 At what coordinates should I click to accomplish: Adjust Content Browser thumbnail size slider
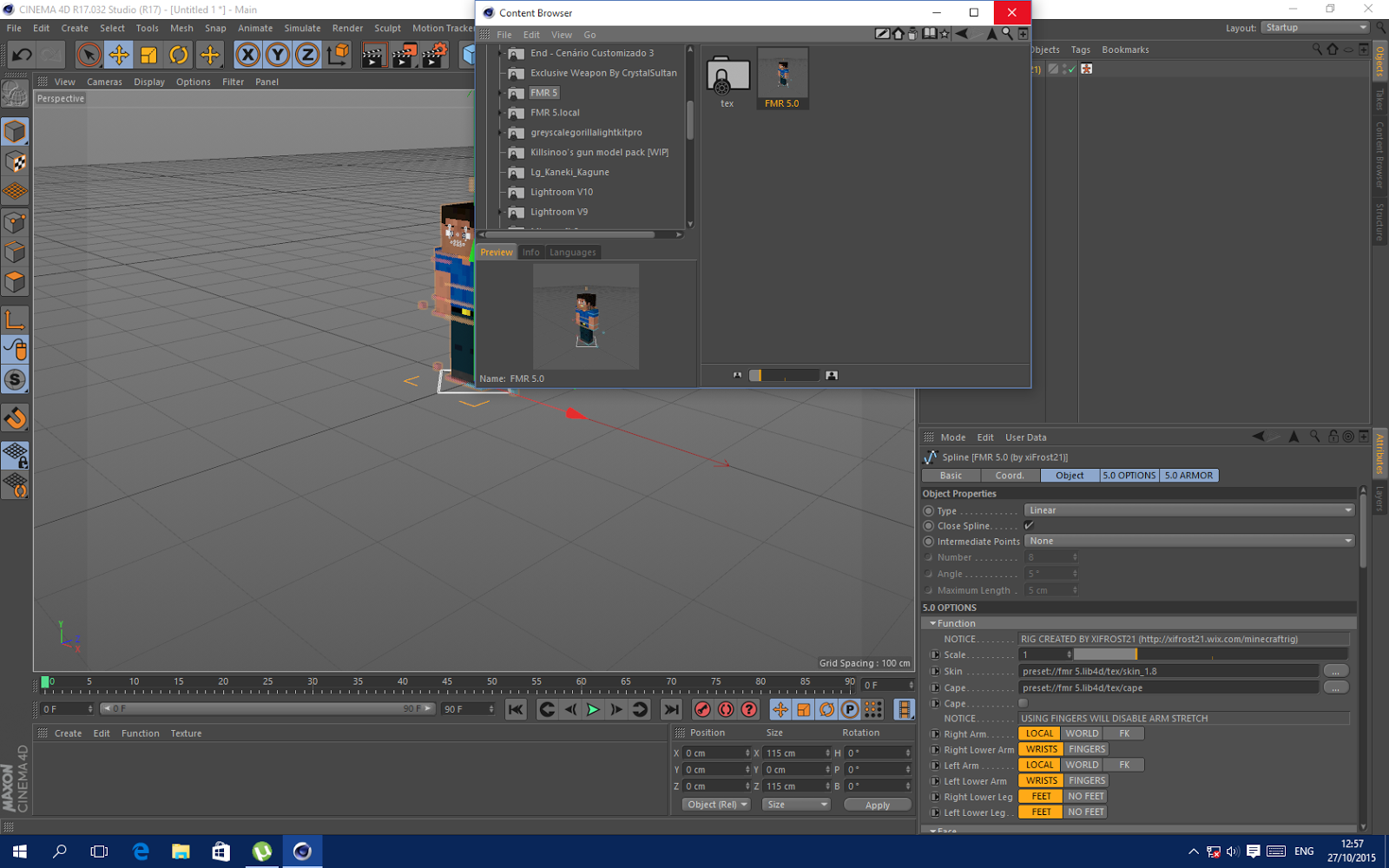click(x=783, y=375)
